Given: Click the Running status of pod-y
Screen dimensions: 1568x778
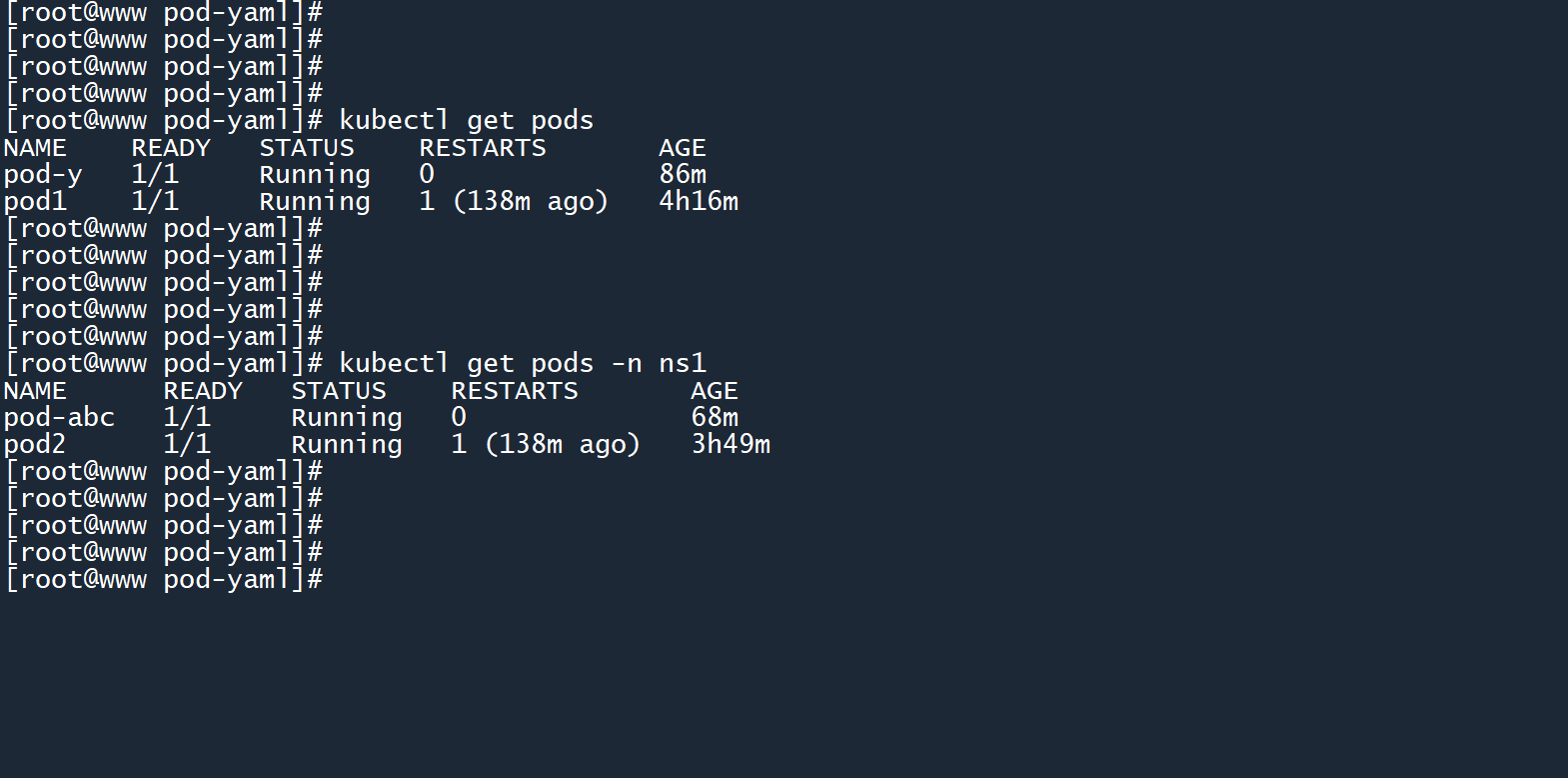Looking at the screenshot, I should point(315,175).
